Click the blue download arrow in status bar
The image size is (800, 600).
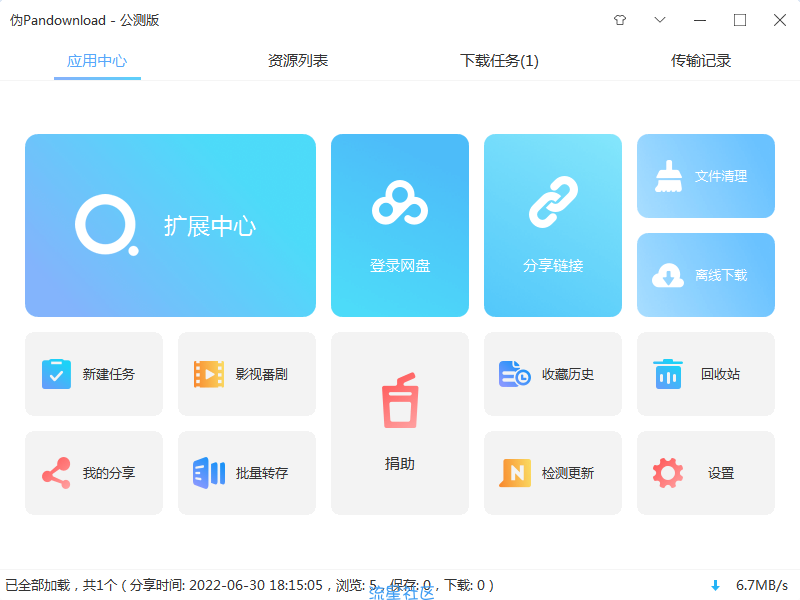pyautogui.click(x=715, y=585)
